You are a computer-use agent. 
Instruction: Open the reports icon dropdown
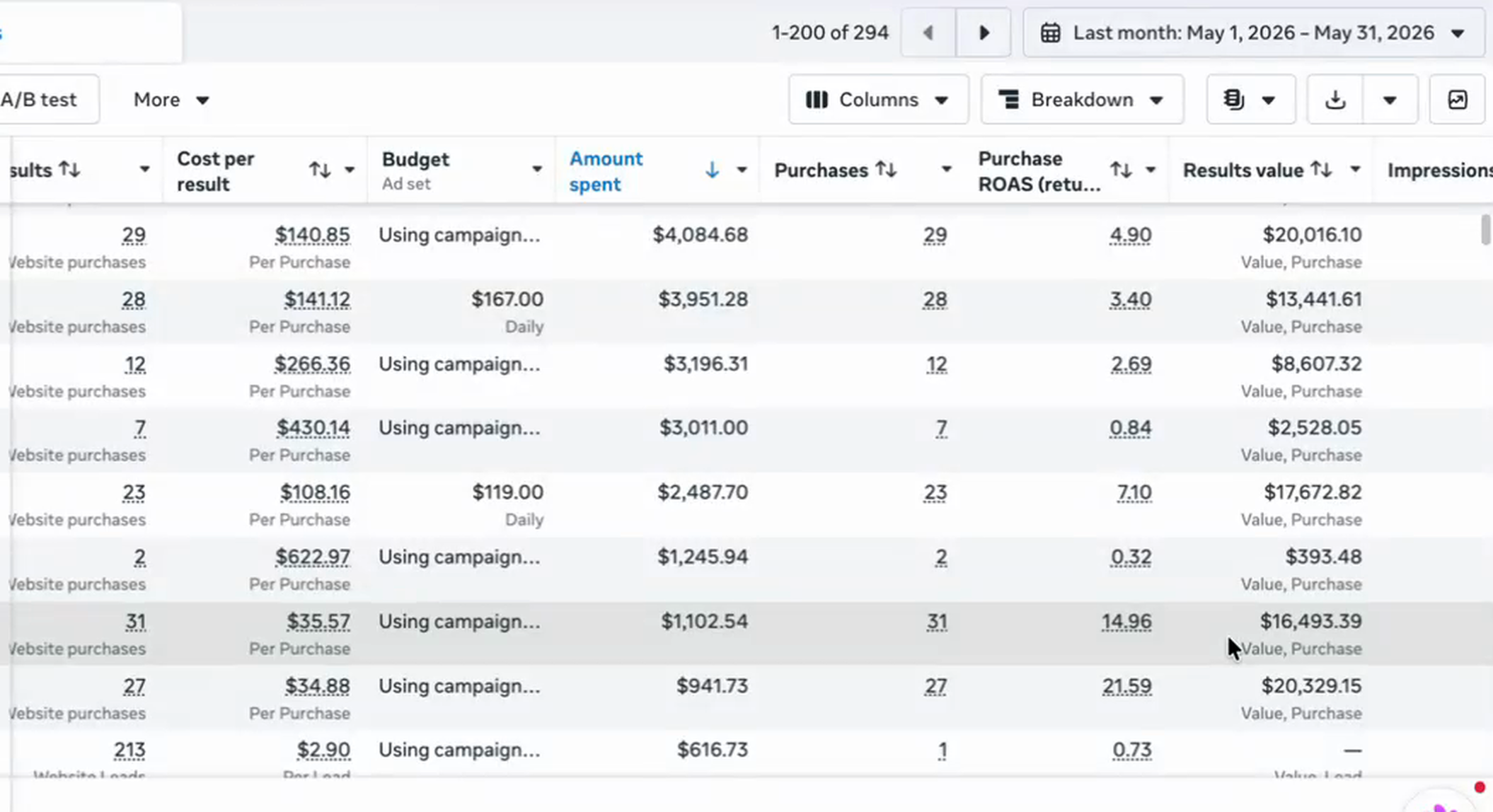(x=1250, y=100)
